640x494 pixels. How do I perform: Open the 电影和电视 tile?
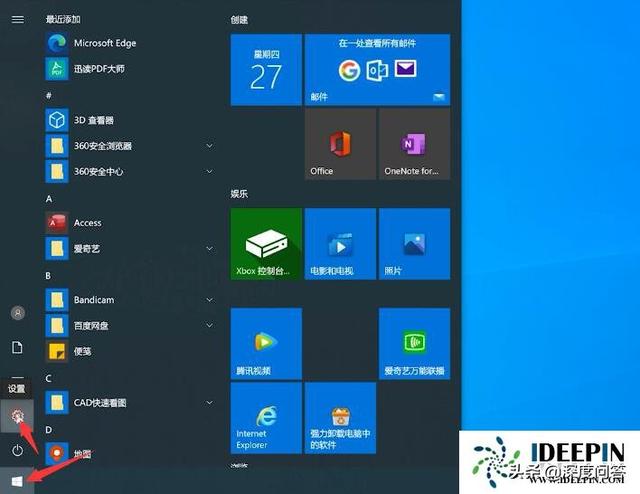click(340, 244)
